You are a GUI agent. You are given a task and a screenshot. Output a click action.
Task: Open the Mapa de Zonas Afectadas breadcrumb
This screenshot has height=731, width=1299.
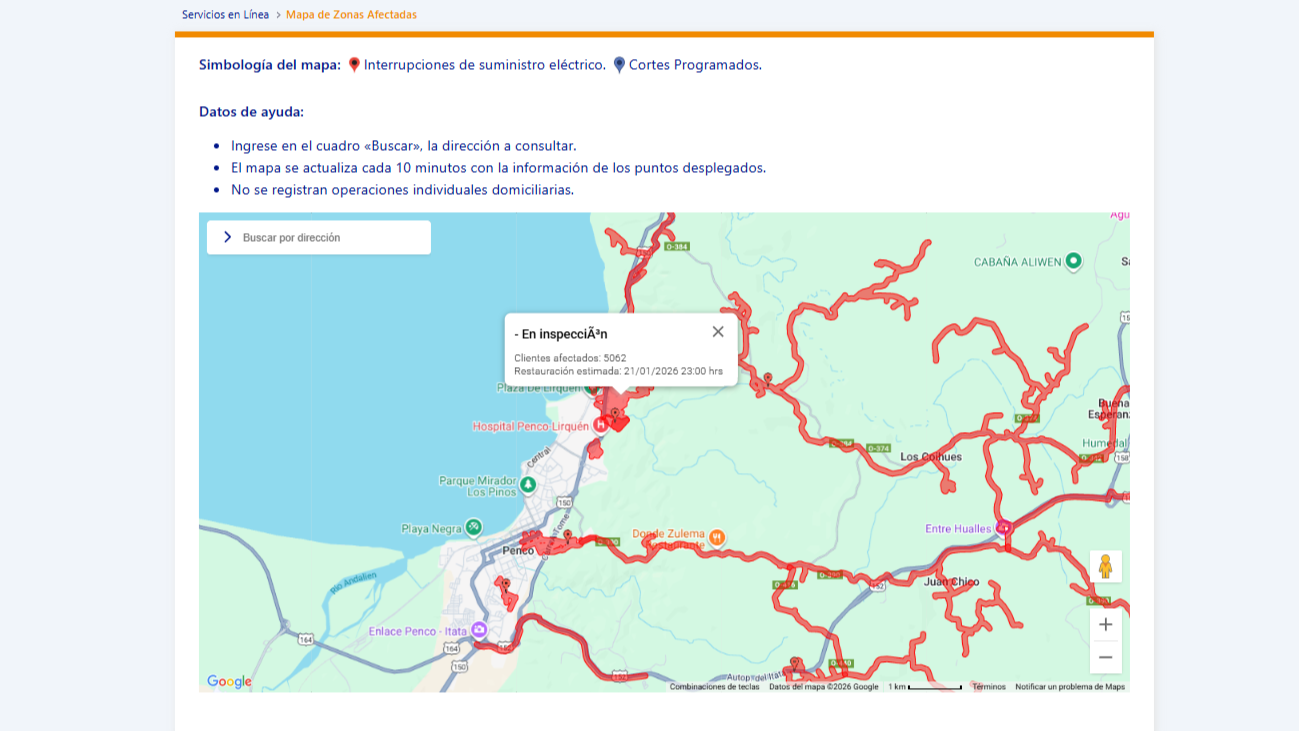pyautogui.click(x=351, y=15)
